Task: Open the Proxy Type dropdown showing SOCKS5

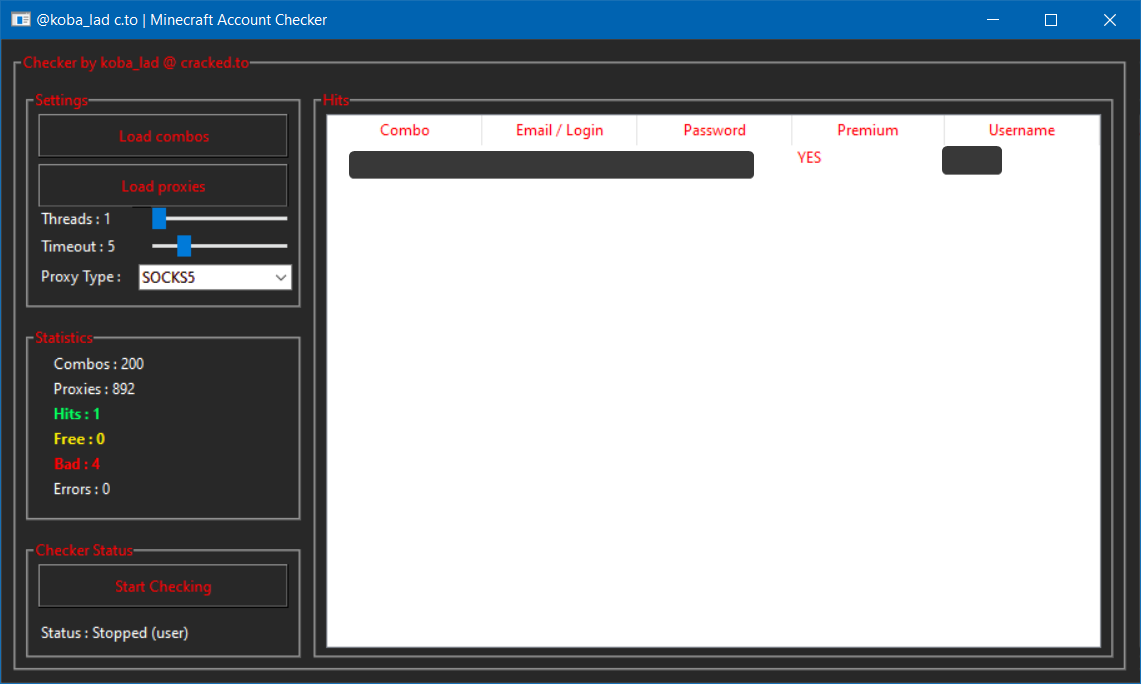Action: [x=215, y=277]
